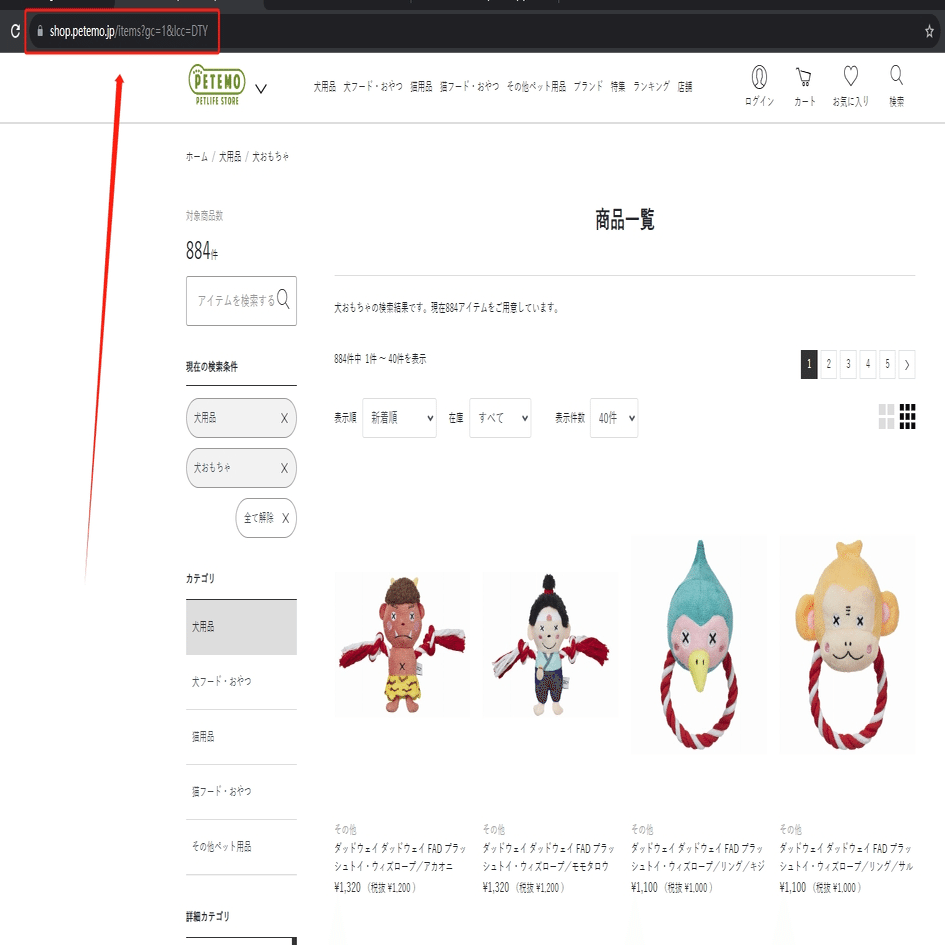
Task: Open the その他ペット用品 menu in the top navigation
Action: [536, 86]
